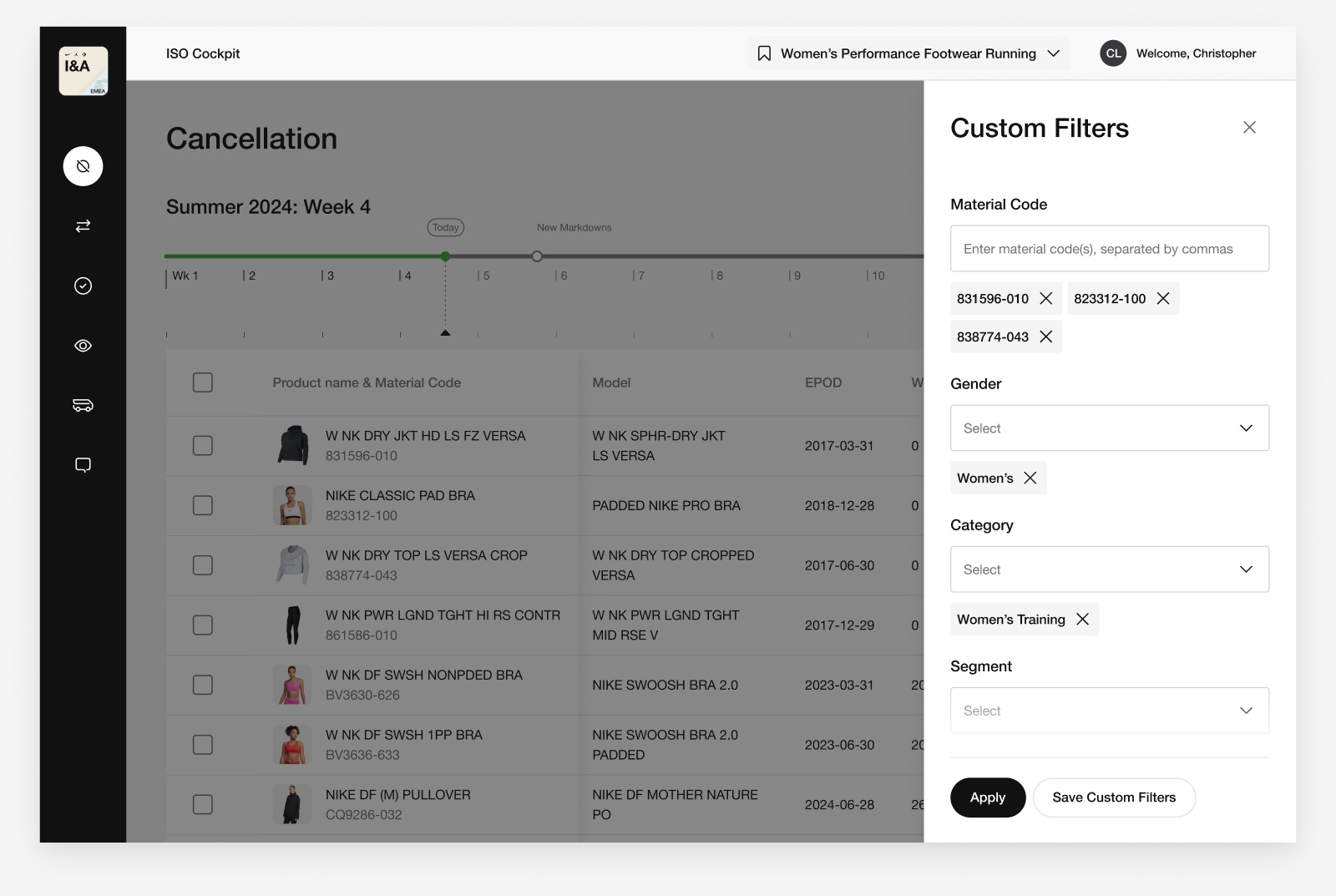Click the black tights product thumbnail
The height and width of the screenshot is (896, 1336).
tap(292, 625)
